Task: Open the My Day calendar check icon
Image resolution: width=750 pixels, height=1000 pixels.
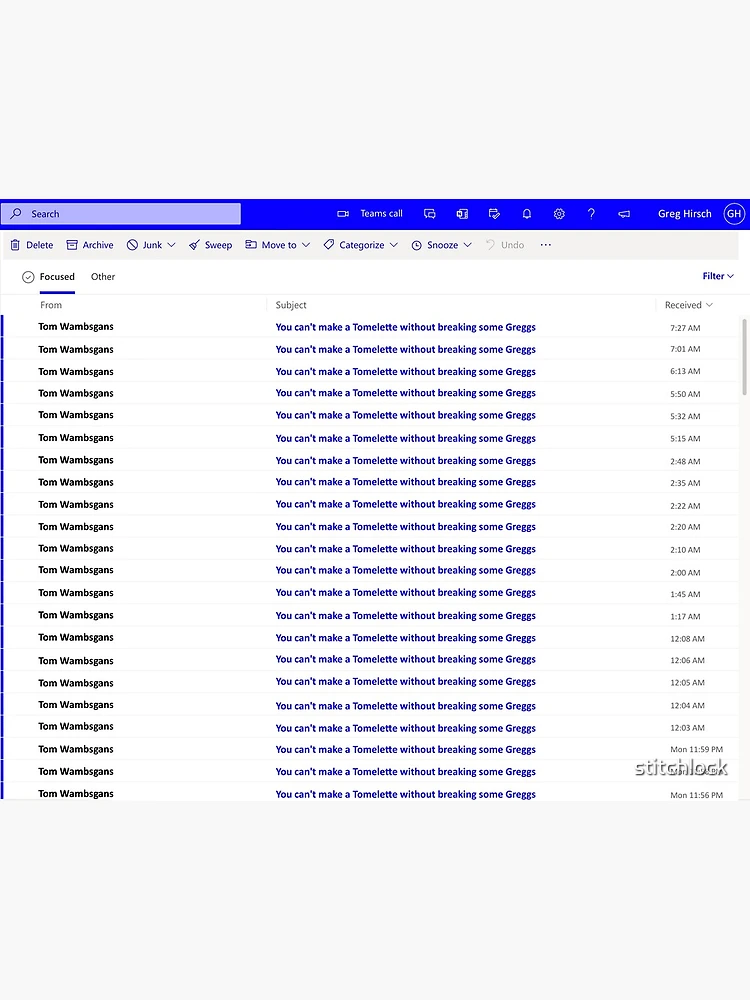Action: pos(494,214)
